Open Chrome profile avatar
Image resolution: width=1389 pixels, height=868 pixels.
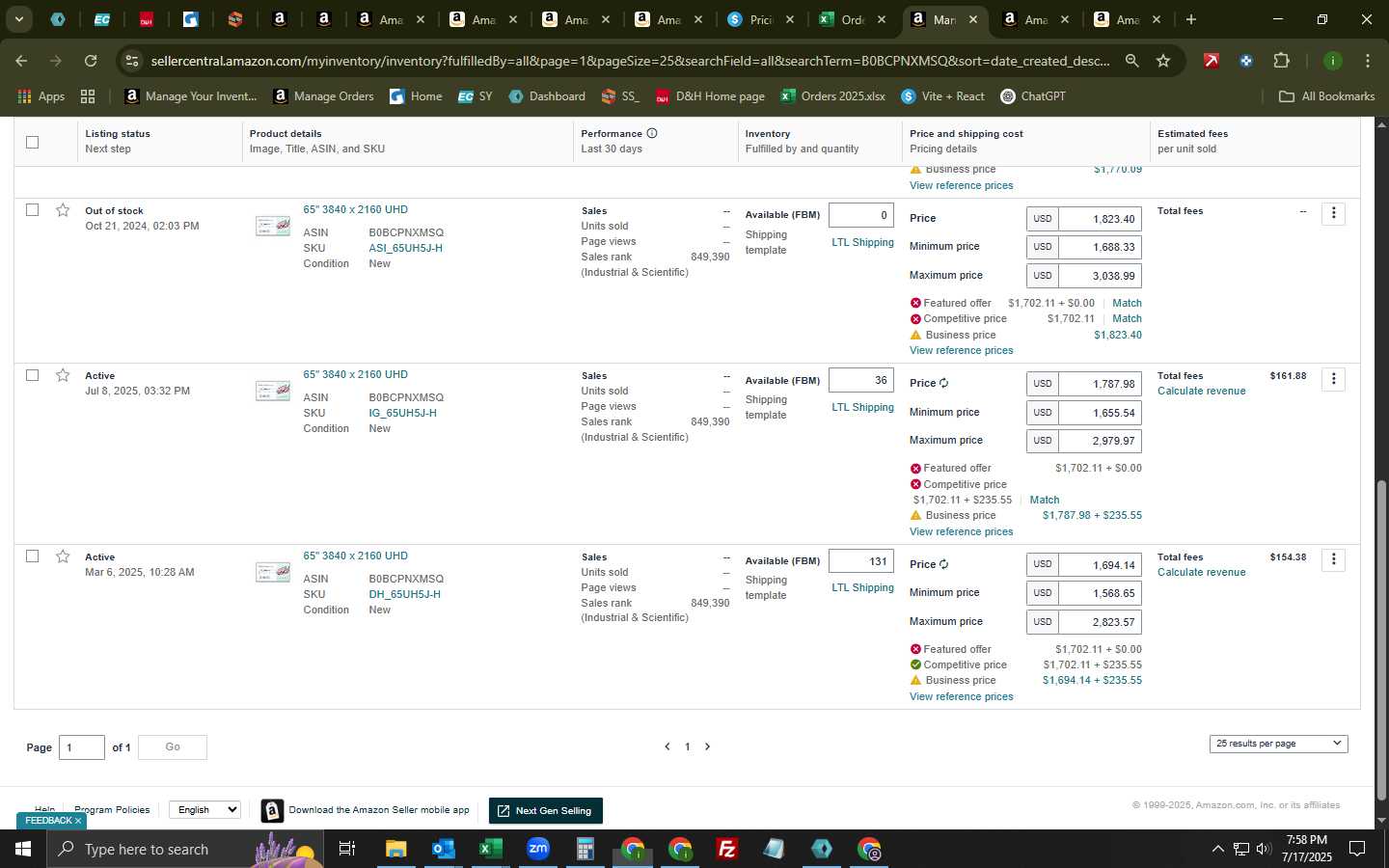point(1333,61)
